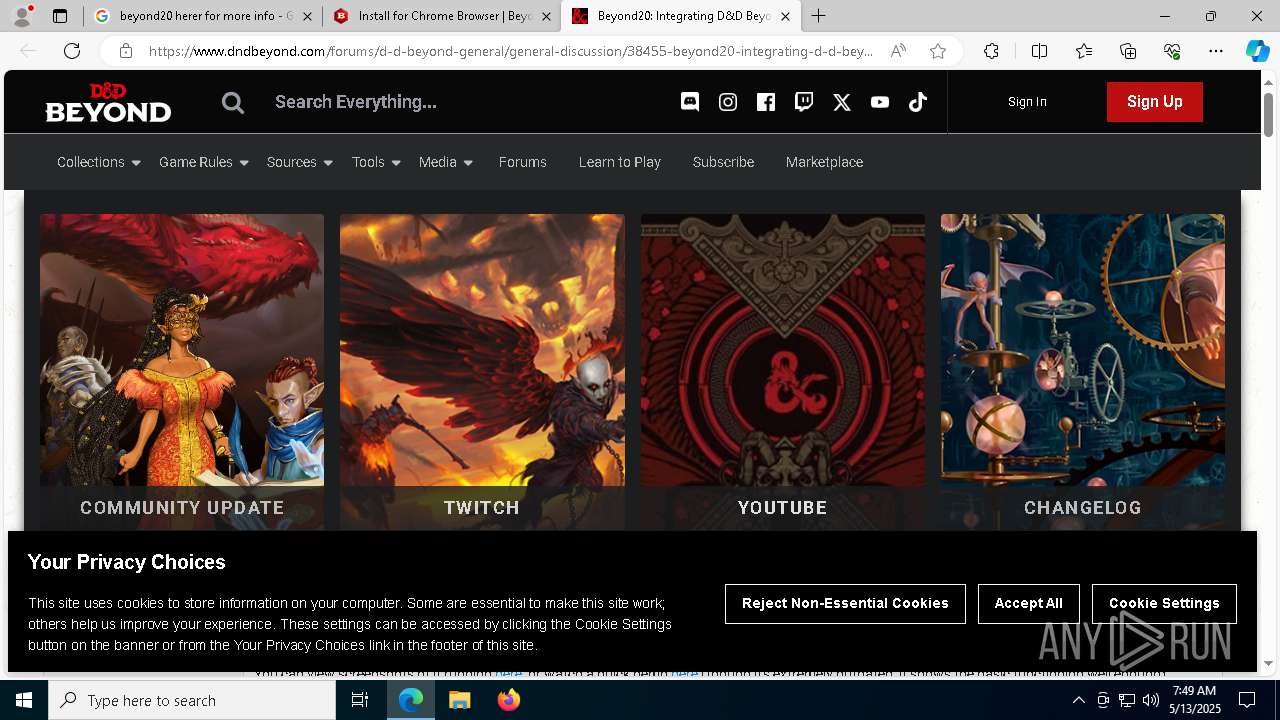Close the Beyond20 Integrating D&D tab

(x=785, y=16)
